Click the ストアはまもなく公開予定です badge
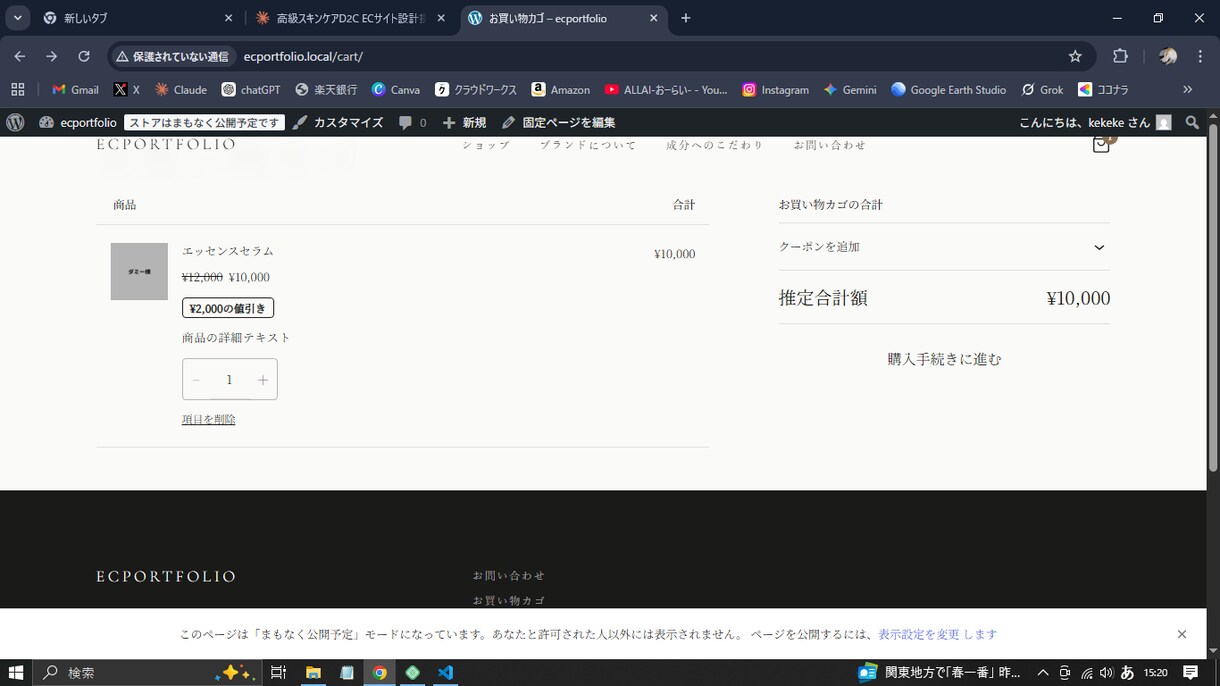The width and height of the screenshot is (1220, 686). (204, 122)
